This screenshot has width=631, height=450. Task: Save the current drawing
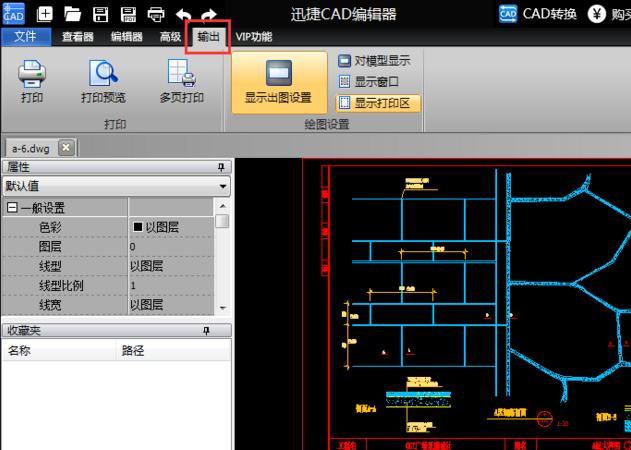click(101, 14)
